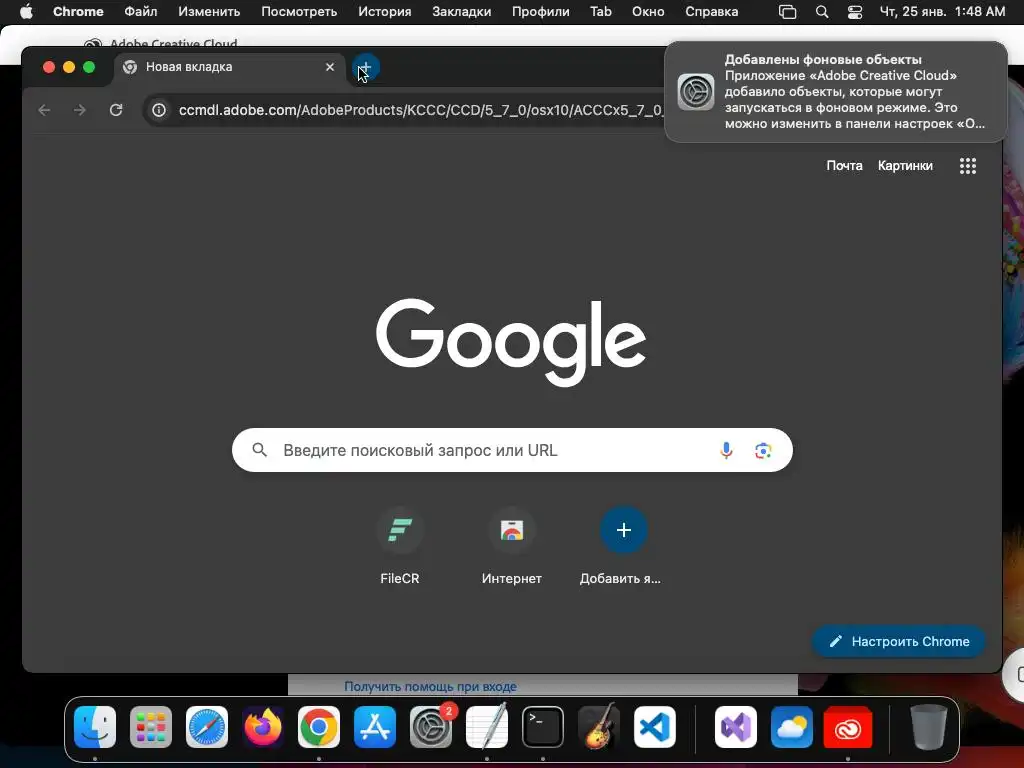This screenshot has width=1024, height=768.
Task: Open Finder from the Dock
Action: (95, 727)
